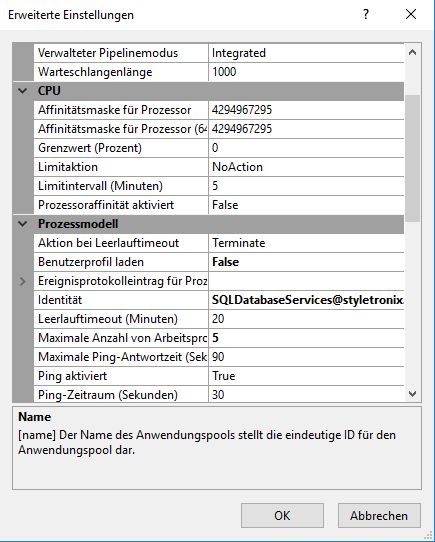The height and width of the screenshot is (542, 435).
Task: Click the help question mark icon
Action: point(365,15)
